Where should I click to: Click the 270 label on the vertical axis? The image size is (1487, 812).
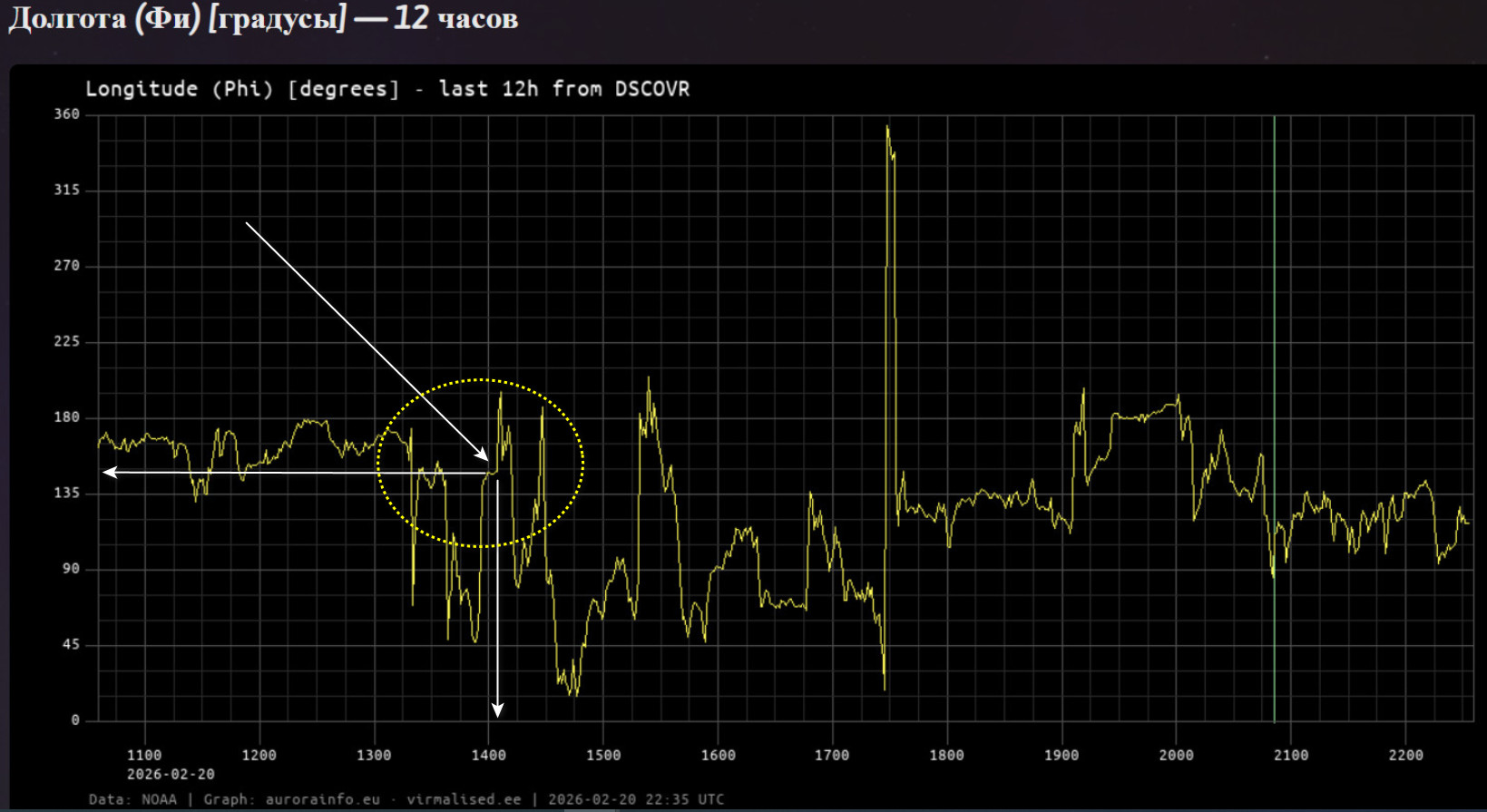pos(66,266)
